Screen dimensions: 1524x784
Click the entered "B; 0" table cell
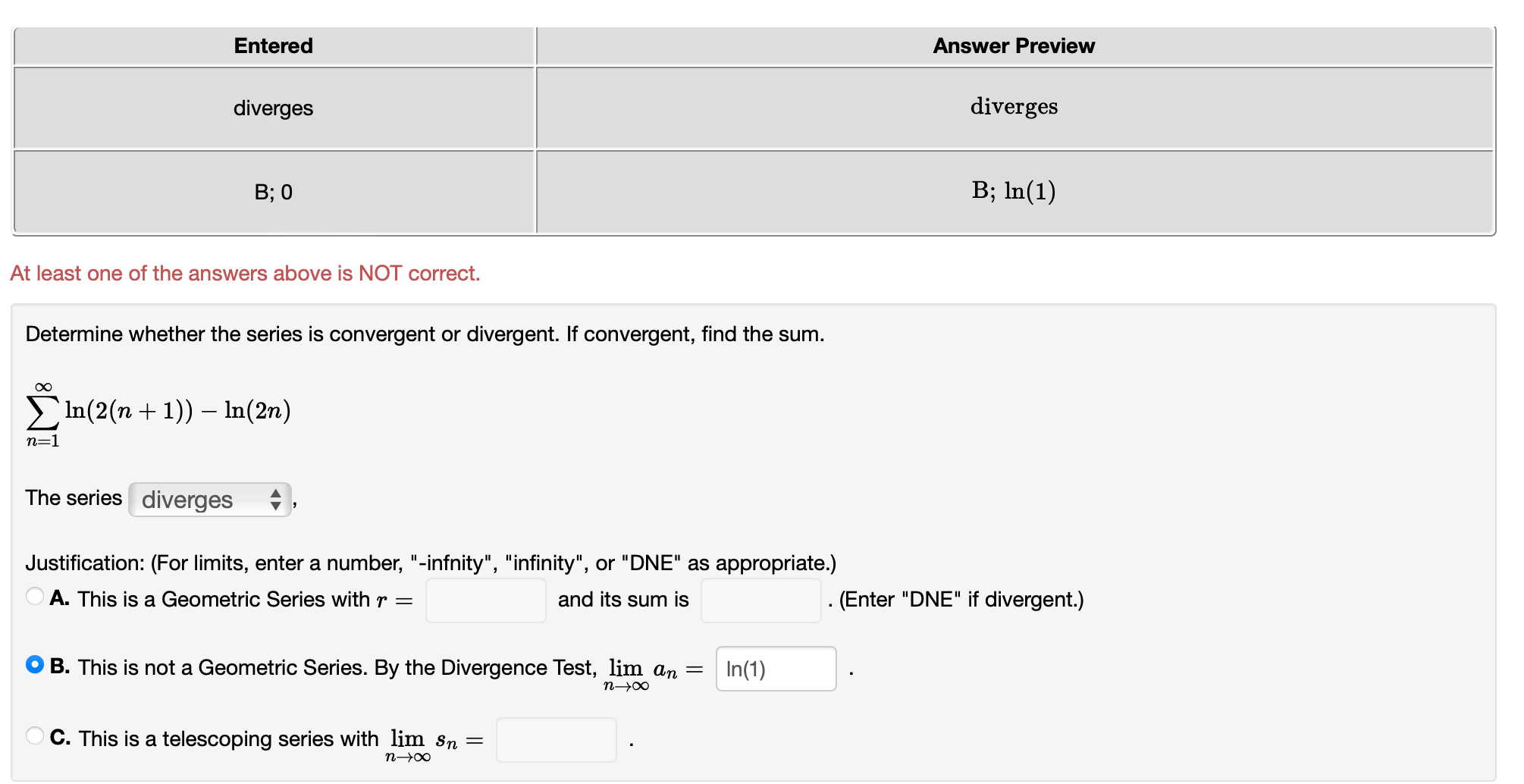coord(273,192)
